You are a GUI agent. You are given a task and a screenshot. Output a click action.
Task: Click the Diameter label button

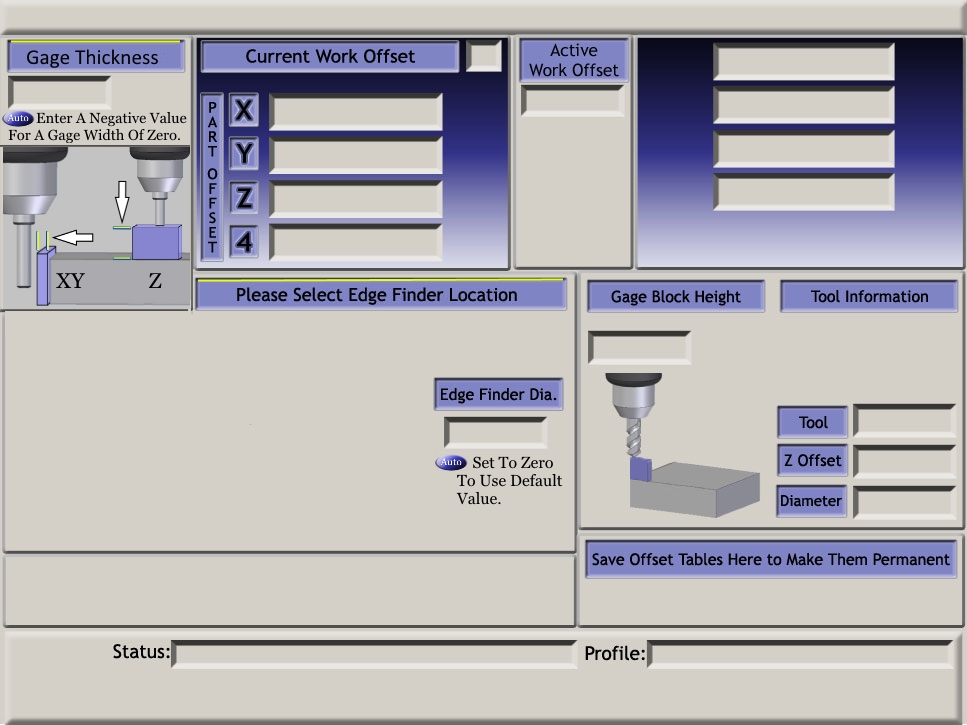812,501
